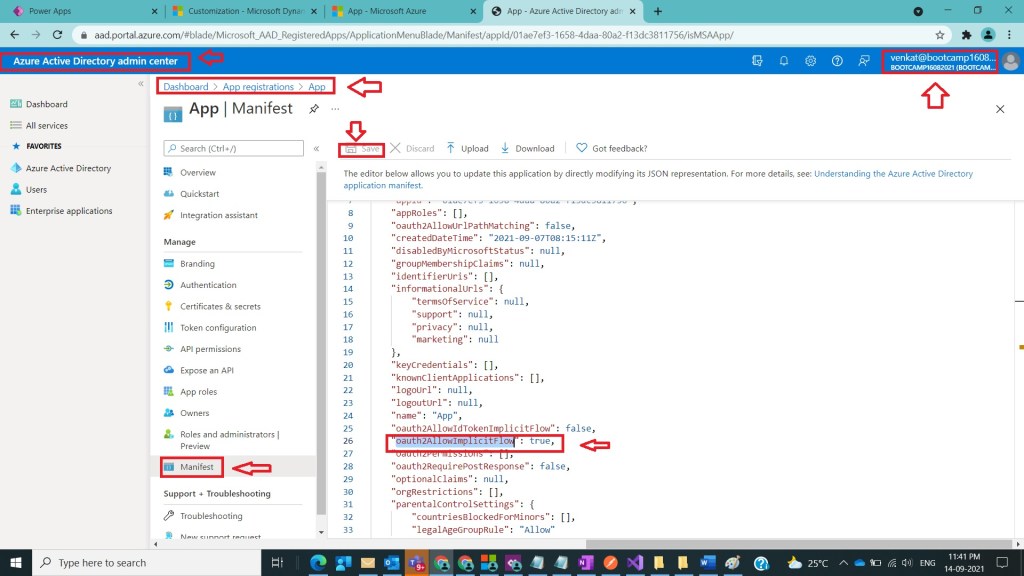Open the Understanding the Azure Active Directory manifest link
The height and width of the screenshot is (576, 1024).
click(x=893, y=173)
